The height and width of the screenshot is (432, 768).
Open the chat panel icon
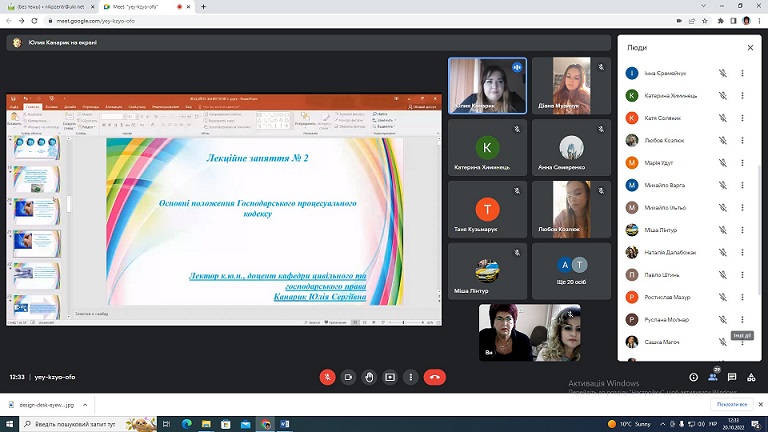732,377
